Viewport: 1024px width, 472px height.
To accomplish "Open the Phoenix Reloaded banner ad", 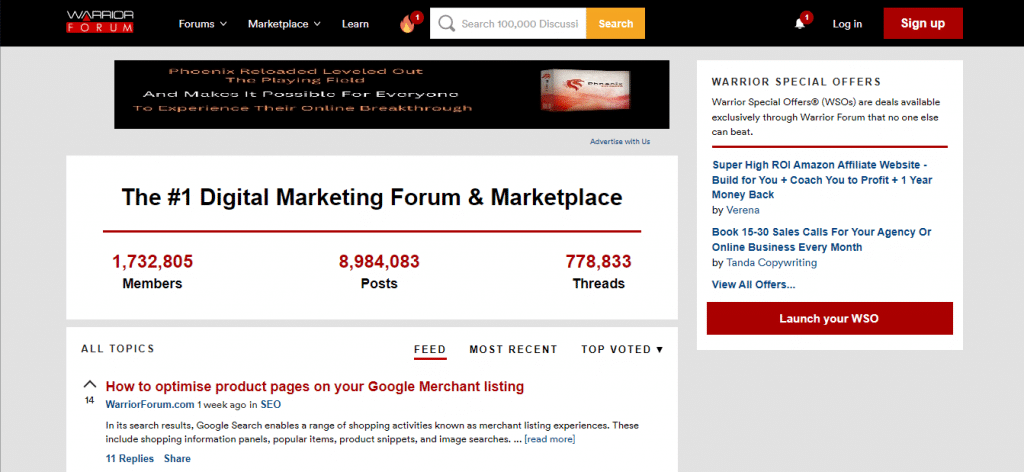I will 391,94.
